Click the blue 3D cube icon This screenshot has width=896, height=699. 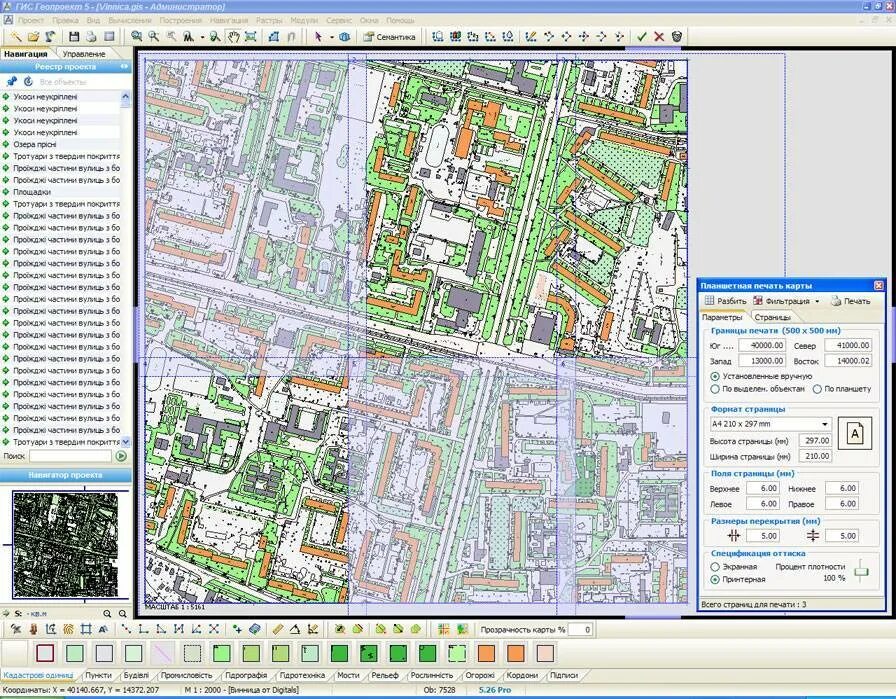point(344,37)
